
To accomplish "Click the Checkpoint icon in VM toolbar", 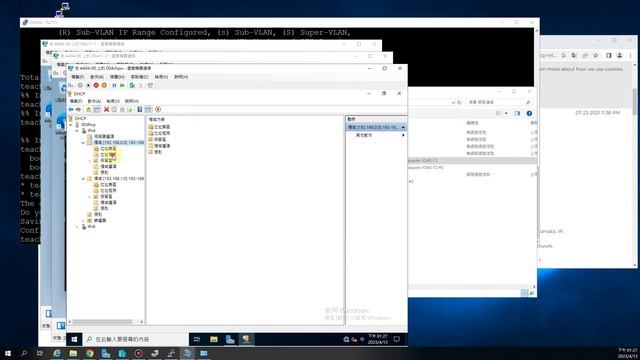I will pos(132,85).
